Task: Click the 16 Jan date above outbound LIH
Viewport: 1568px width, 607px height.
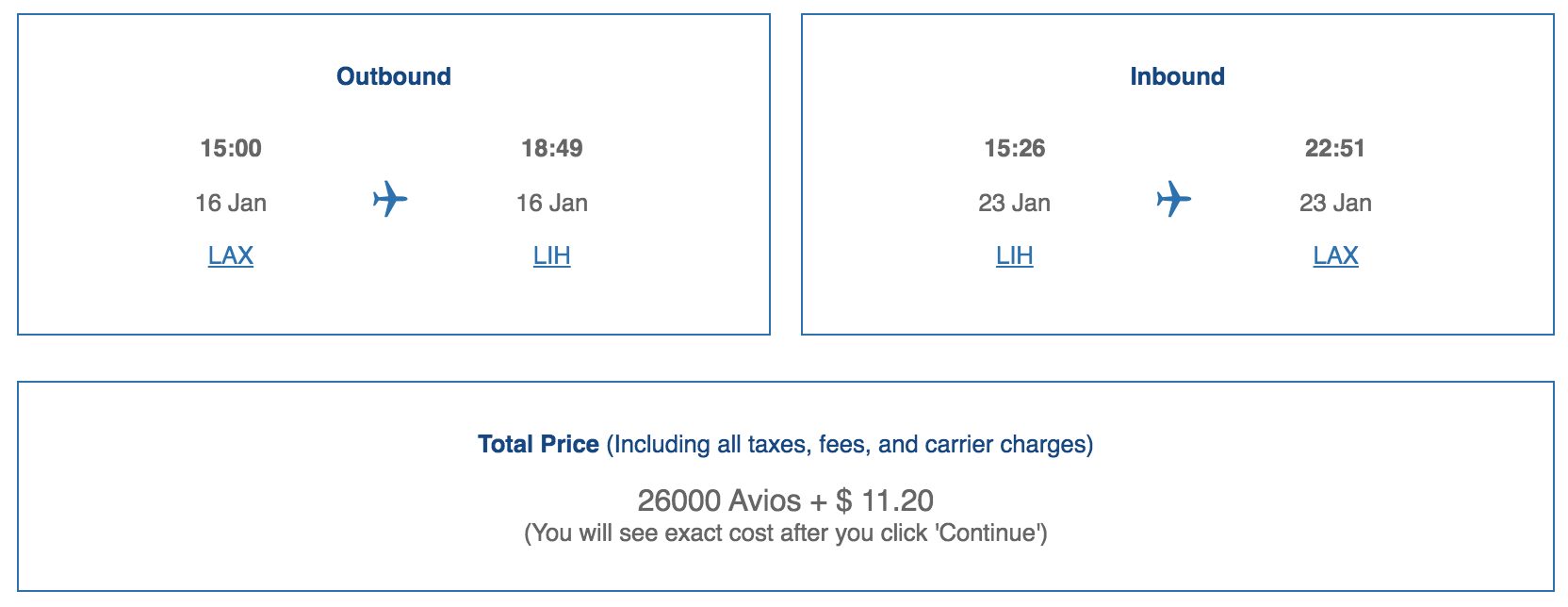Action: [x=551, y=203]
